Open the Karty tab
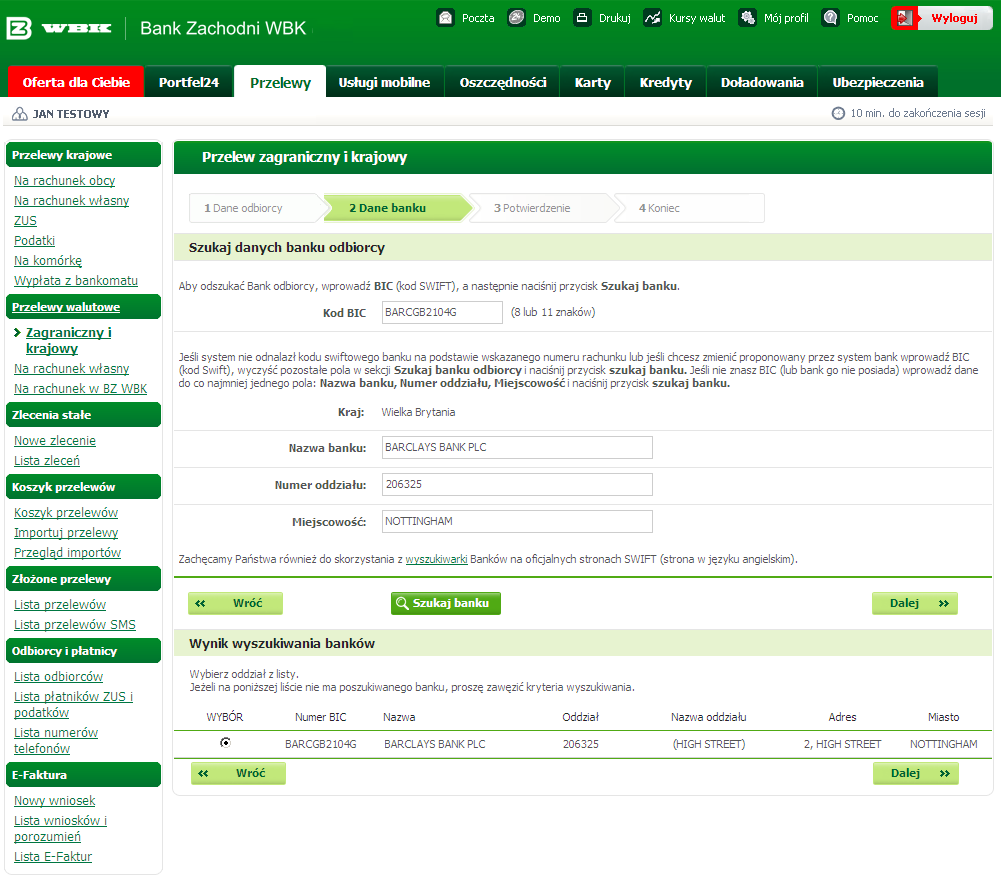Screen dimensions: 1001x884 point(592,82)
